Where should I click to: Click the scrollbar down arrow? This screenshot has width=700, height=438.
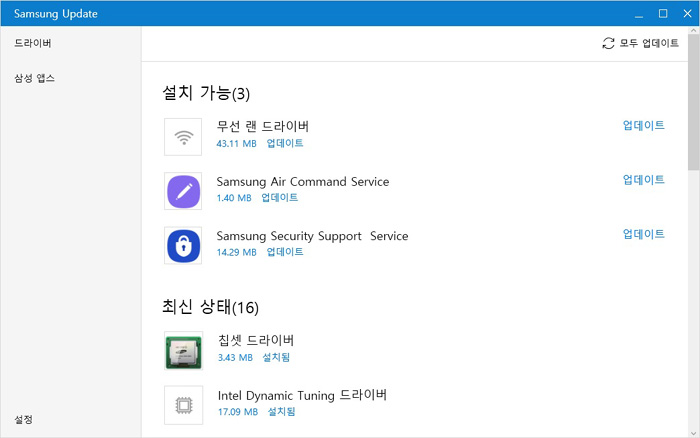click(693, 433)
